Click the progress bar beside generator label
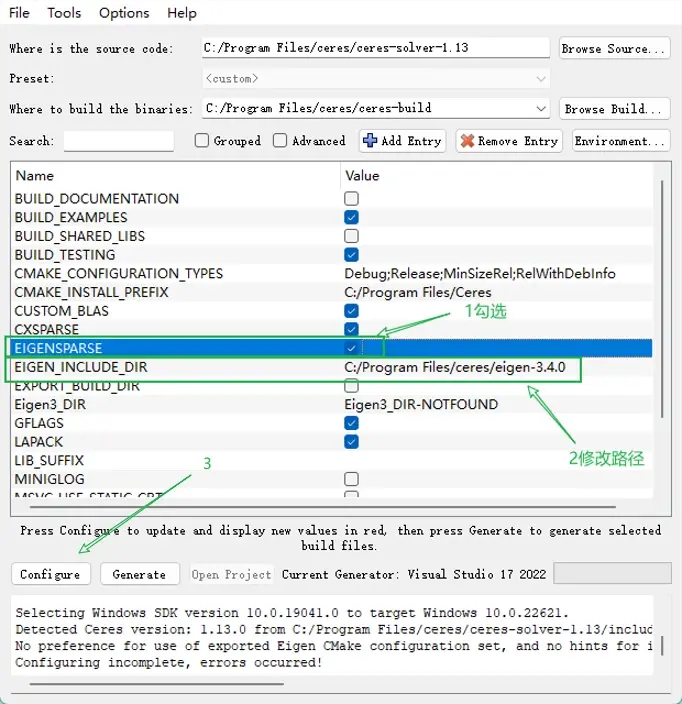 coord(612,573)
